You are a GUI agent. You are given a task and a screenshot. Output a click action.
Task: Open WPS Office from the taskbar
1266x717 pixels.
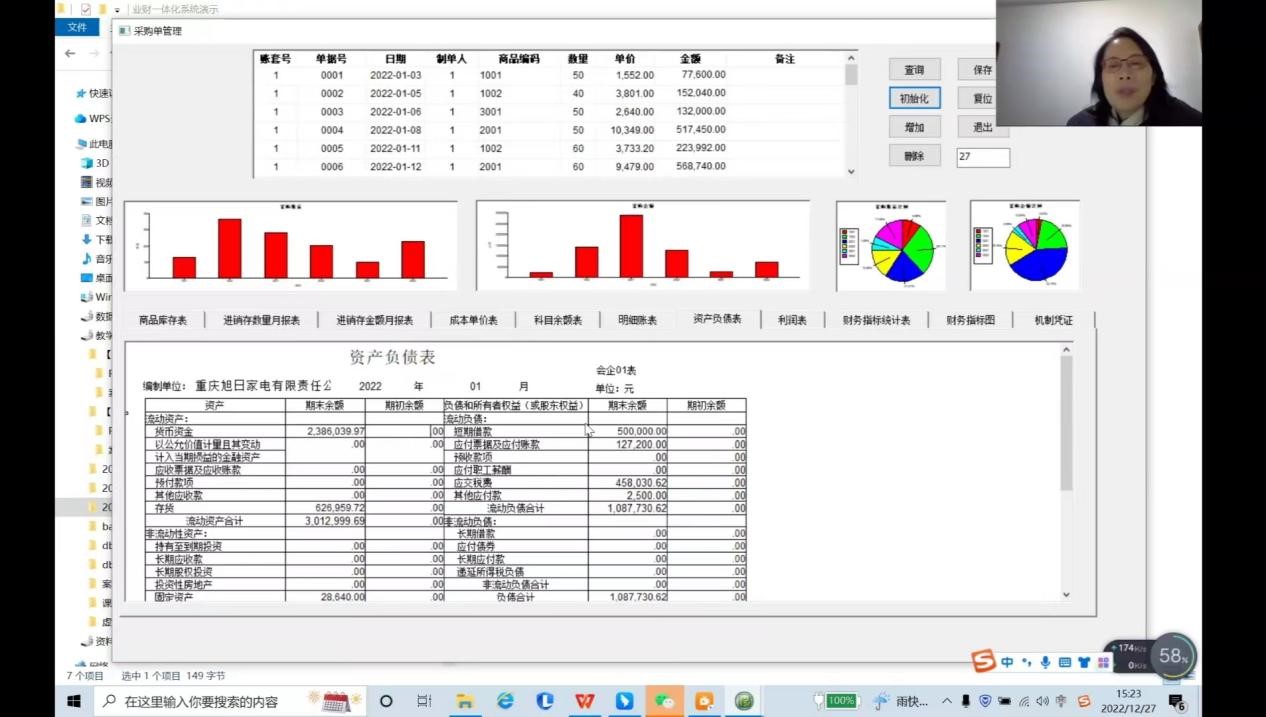tap(585, 701)
